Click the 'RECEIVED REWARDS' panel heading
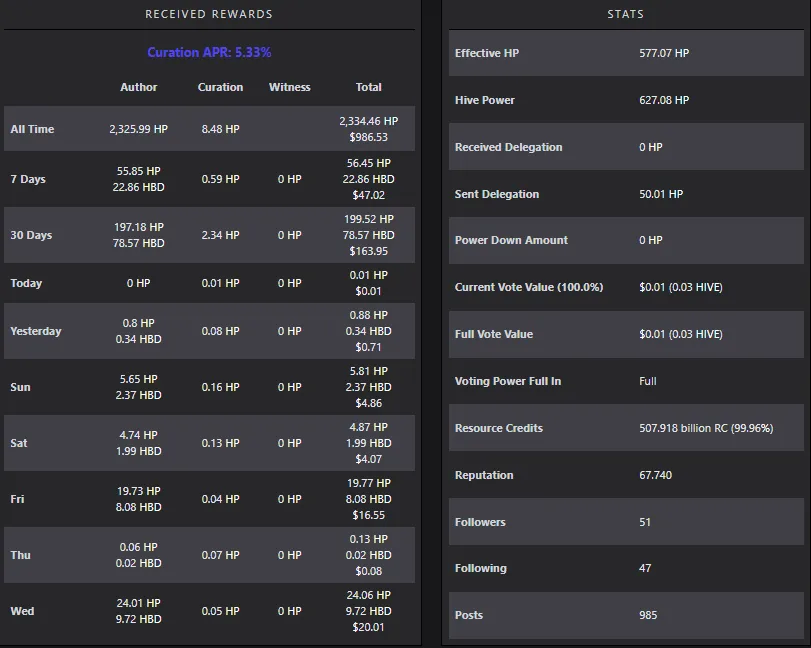The height and width of the screenshot is (648, 811). click(209, 14)
